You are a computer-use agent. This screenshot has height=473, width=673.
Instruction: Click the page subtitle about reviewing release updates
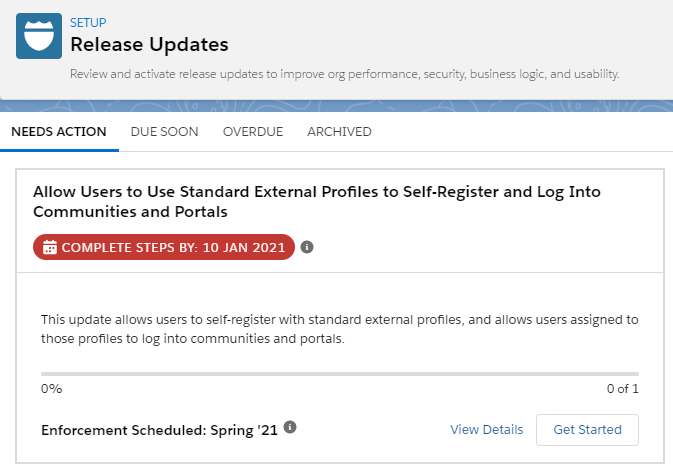coord(345,74)
